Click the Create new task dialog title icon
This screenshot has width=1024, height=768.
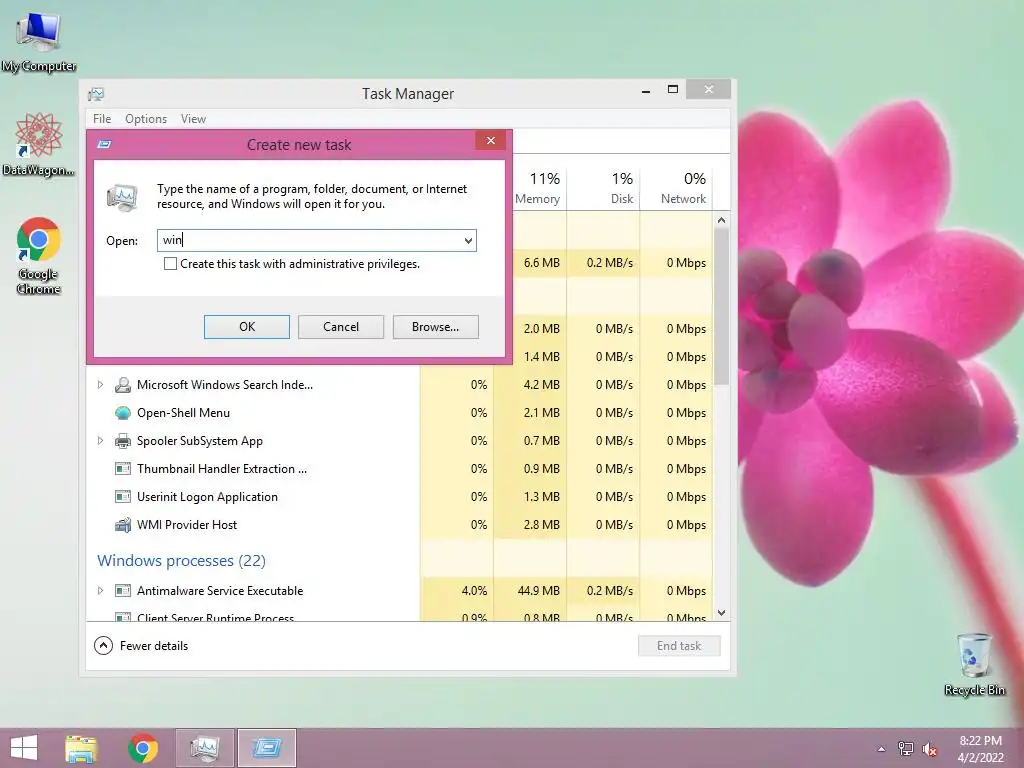coord(104,144)
